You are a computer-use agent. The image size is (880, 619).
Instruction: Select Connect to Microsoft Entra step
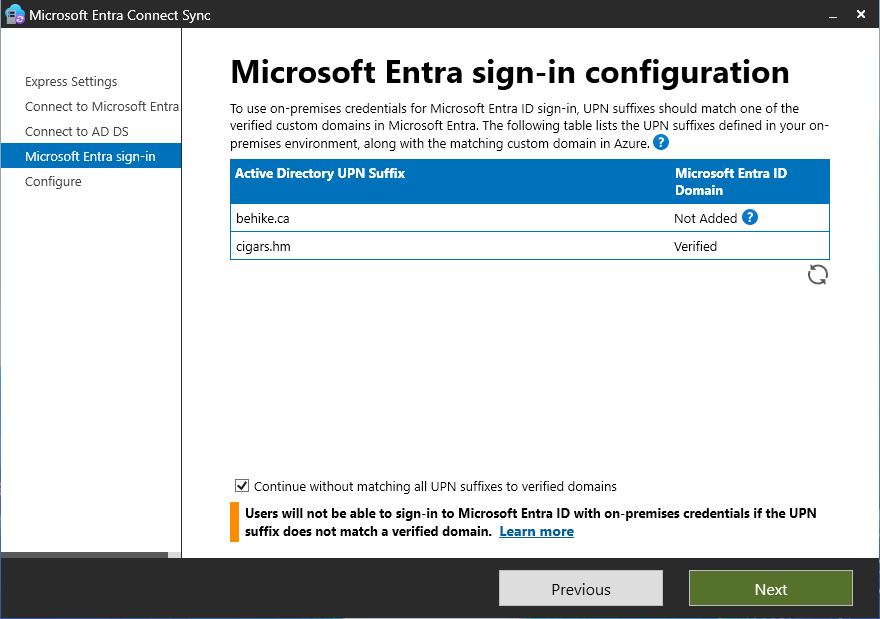[101, 107]
